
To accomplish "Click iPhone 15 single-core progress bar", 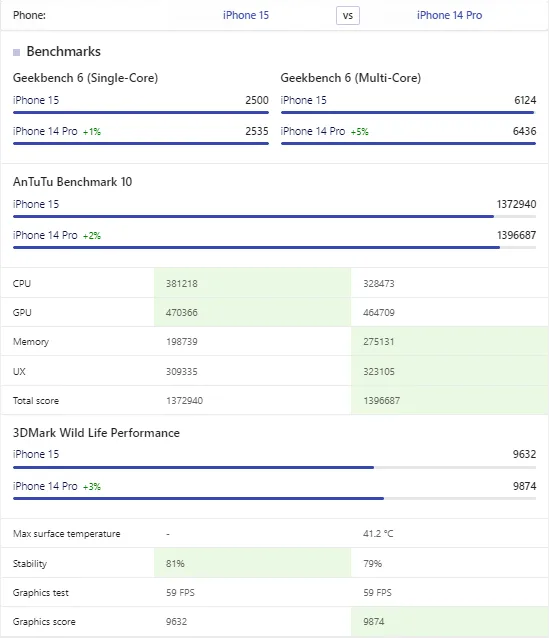I will pos(141,112).
